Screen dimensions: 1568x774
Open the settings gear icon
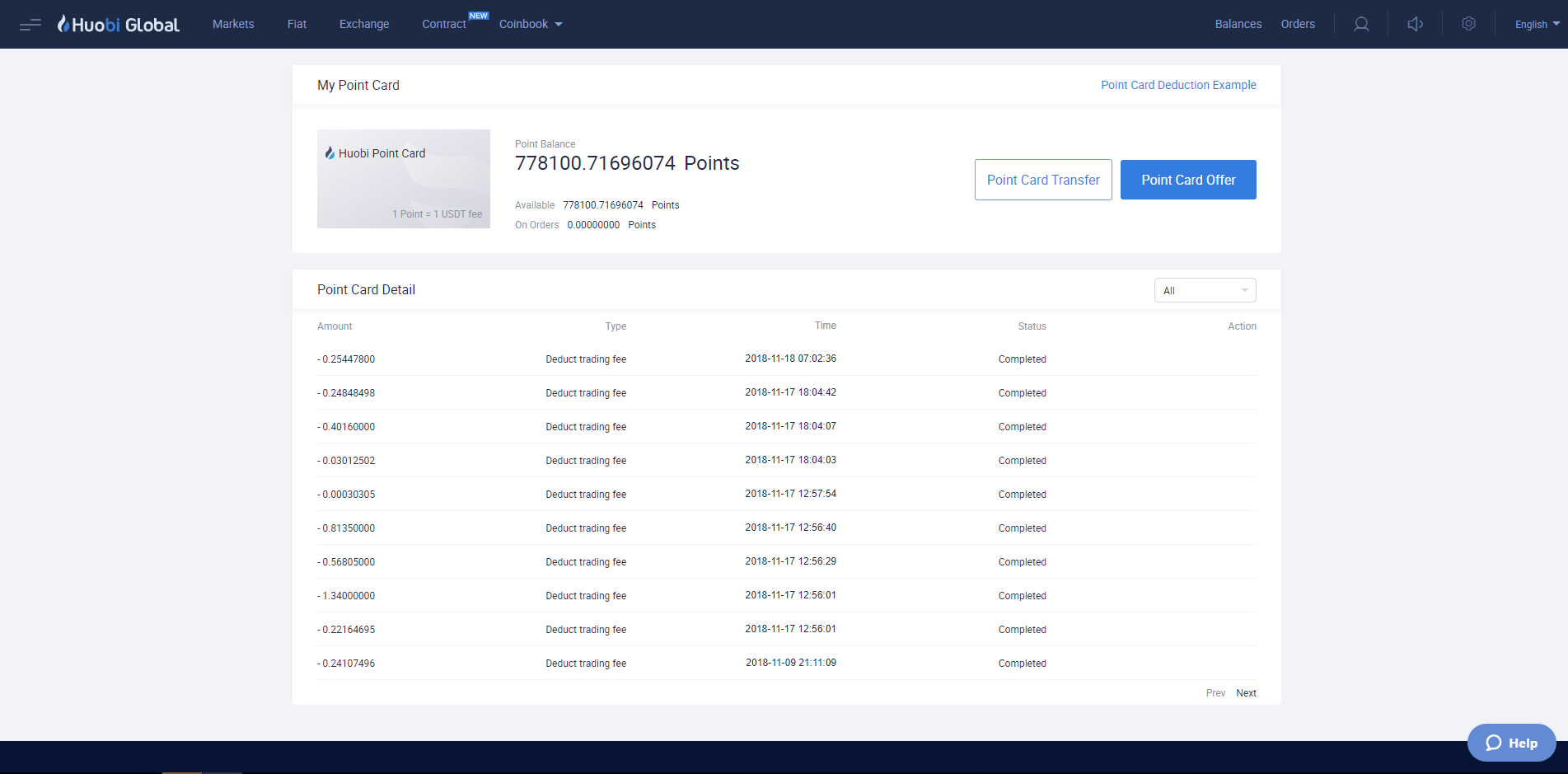[x=1468, y=24]
